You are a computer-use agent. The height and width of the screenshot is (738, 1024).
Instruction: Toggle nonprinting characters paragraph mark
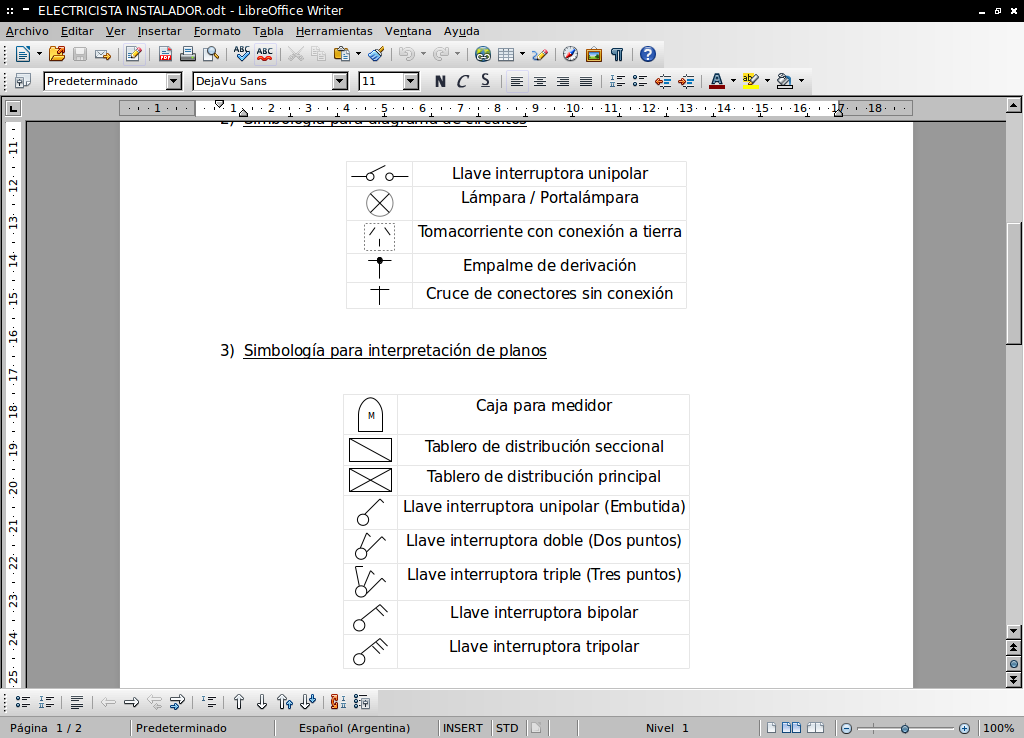click(616, 54)
